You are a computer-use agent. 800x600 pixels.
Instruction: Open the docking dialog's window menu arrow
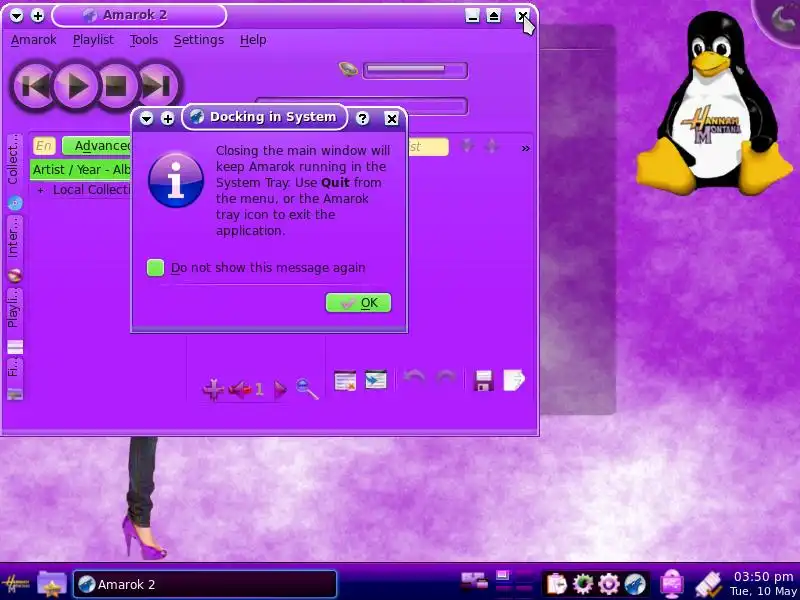tap(146, 118)
